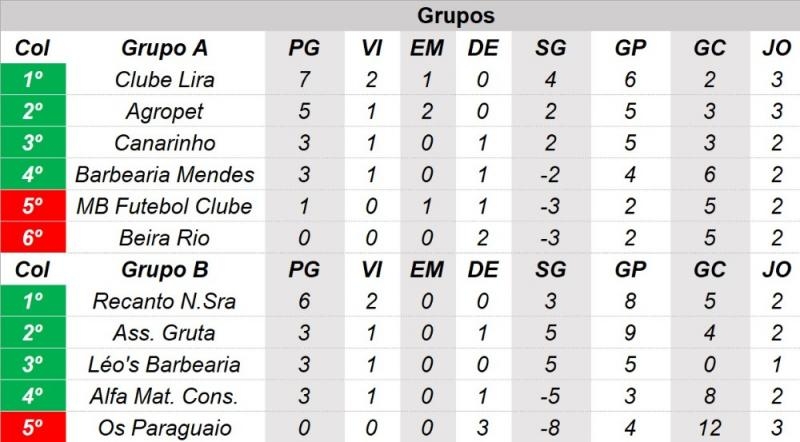Click Os Paraguaio's goals conceded value 12
800x442 pixels.
[x=710, y=428]
